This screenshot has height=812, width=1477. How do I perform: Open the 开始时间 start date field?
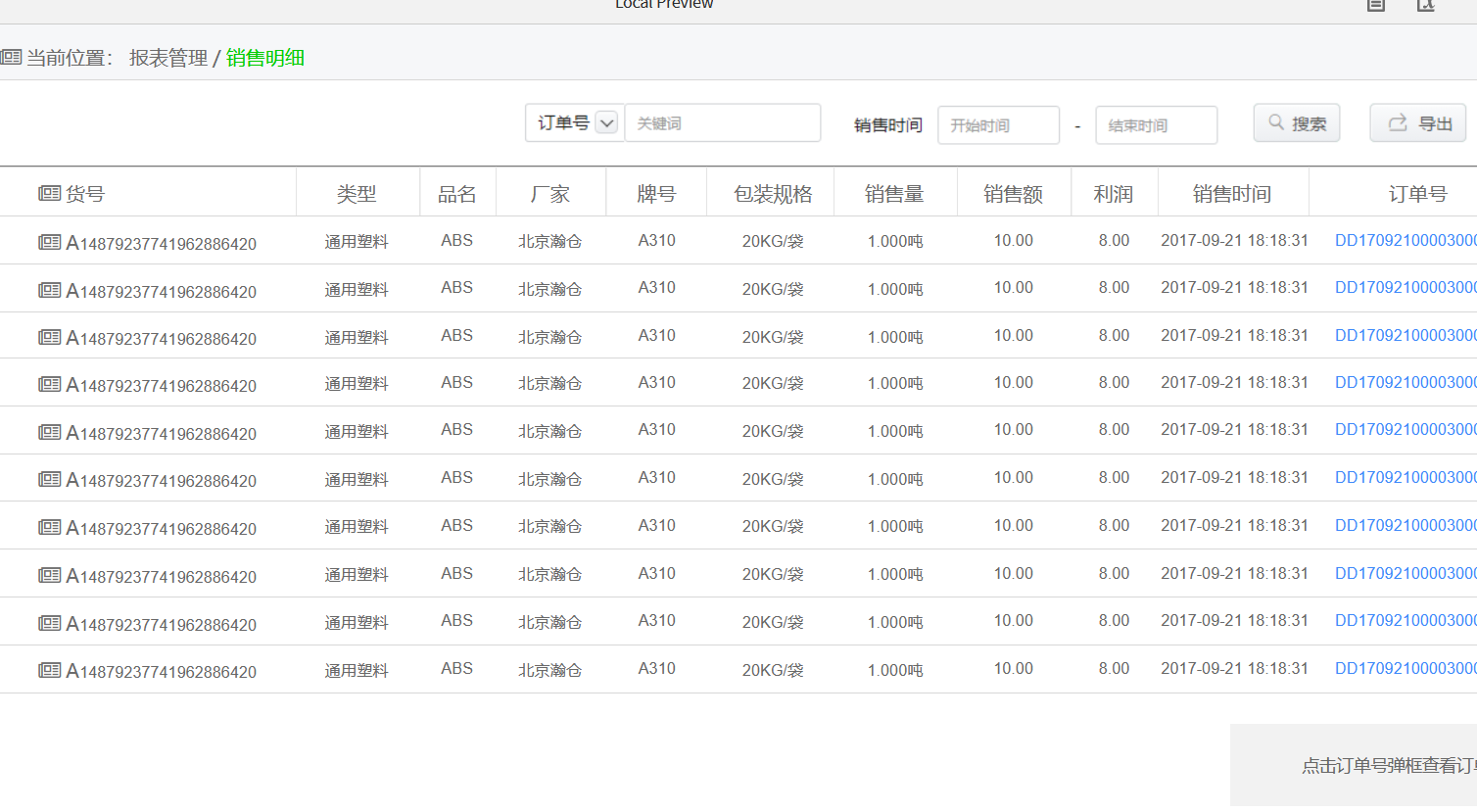(998, 125)
